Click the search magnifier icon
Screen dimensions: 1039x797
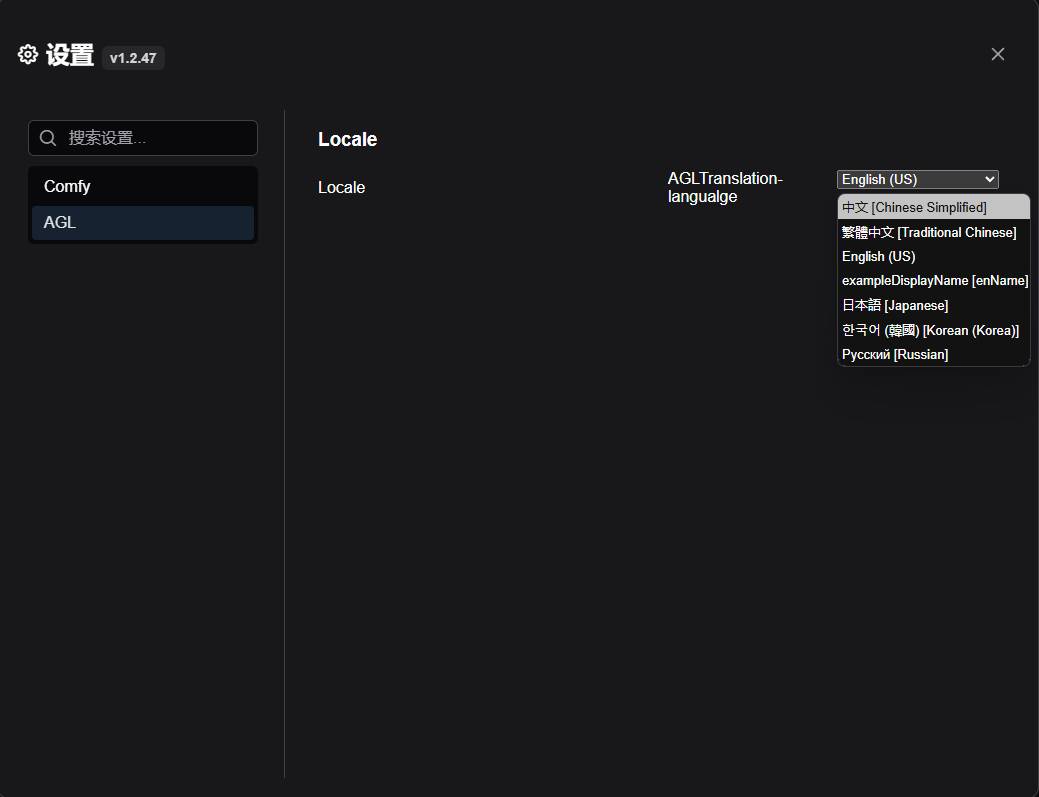48,138
